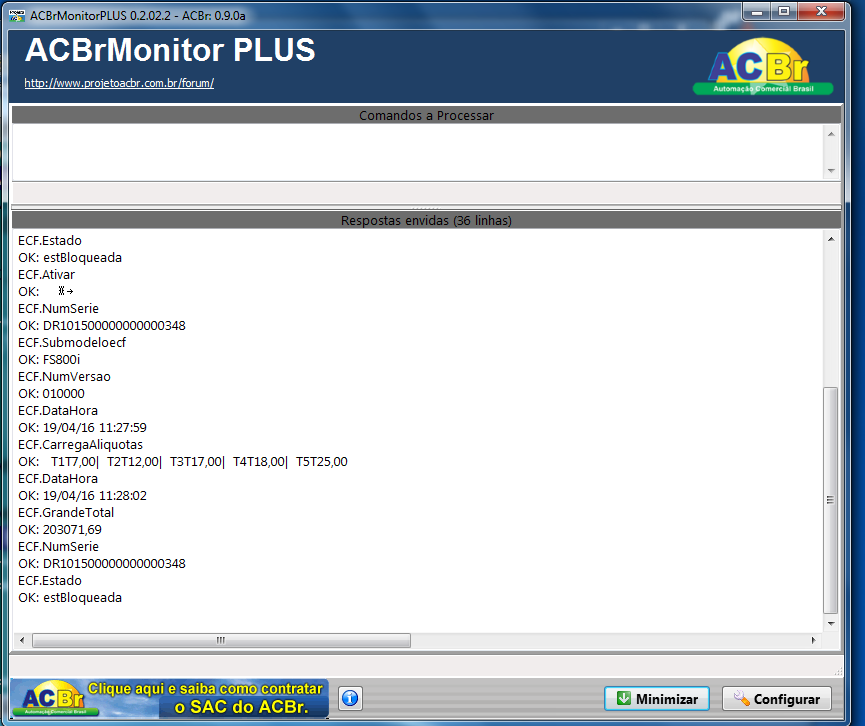Select the ECF.CarregaAliquotas line
Viewport: 865px width, 726px height.
click(x=81, y=445)
